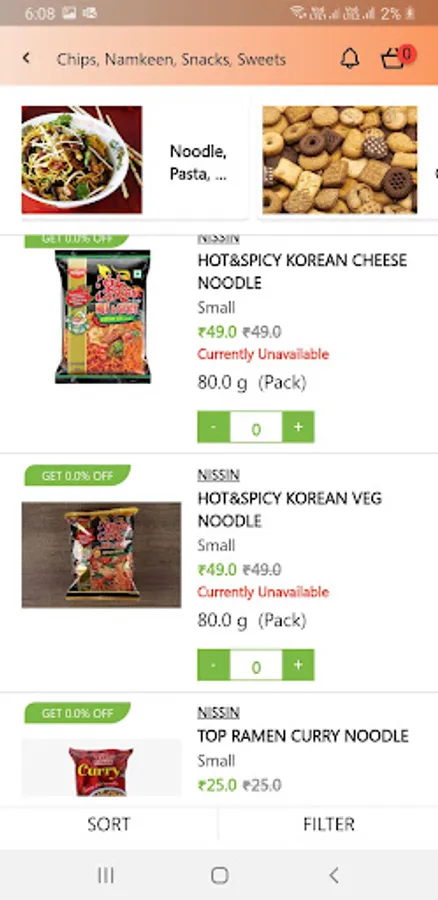Screen dimensions: 438x900
Task: View Korean Veg Noodle product image
Action: [x=102, y=554]
